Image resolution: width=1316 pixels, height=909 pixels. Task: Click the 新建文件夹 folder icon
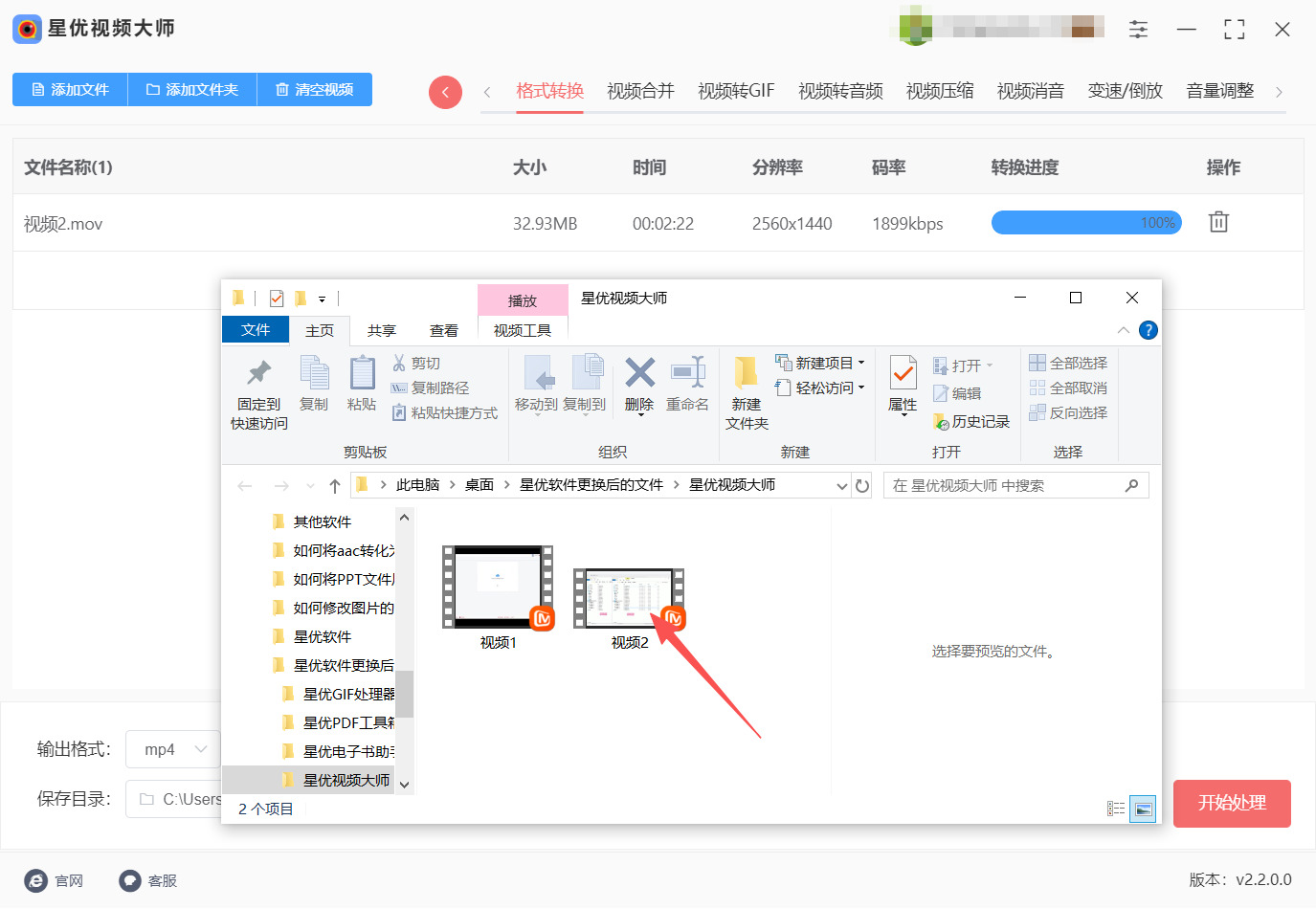click(747, 373)
